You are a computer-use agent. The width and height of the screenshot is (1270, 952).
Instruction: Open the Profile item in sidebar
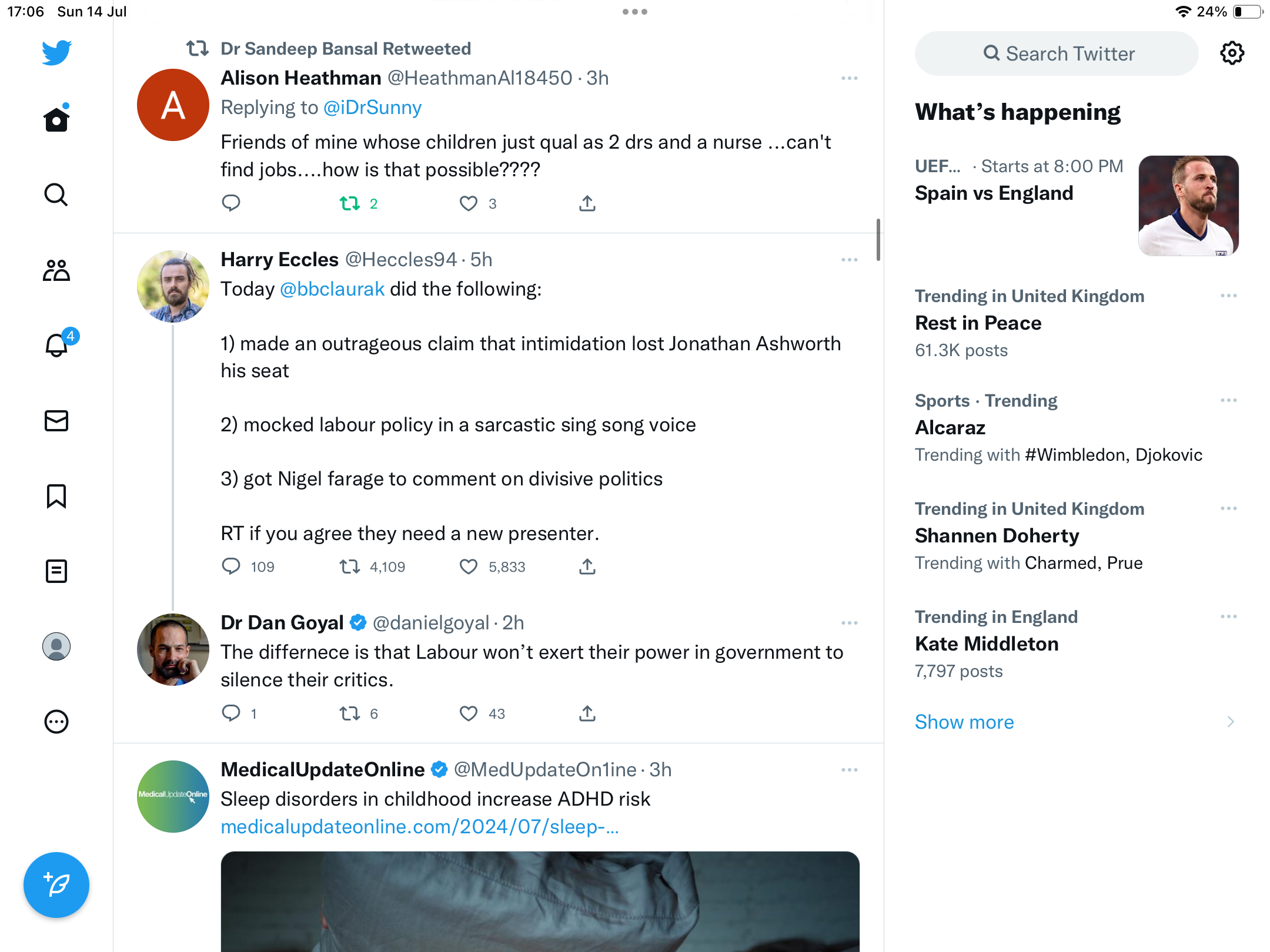tap(56, 646)
